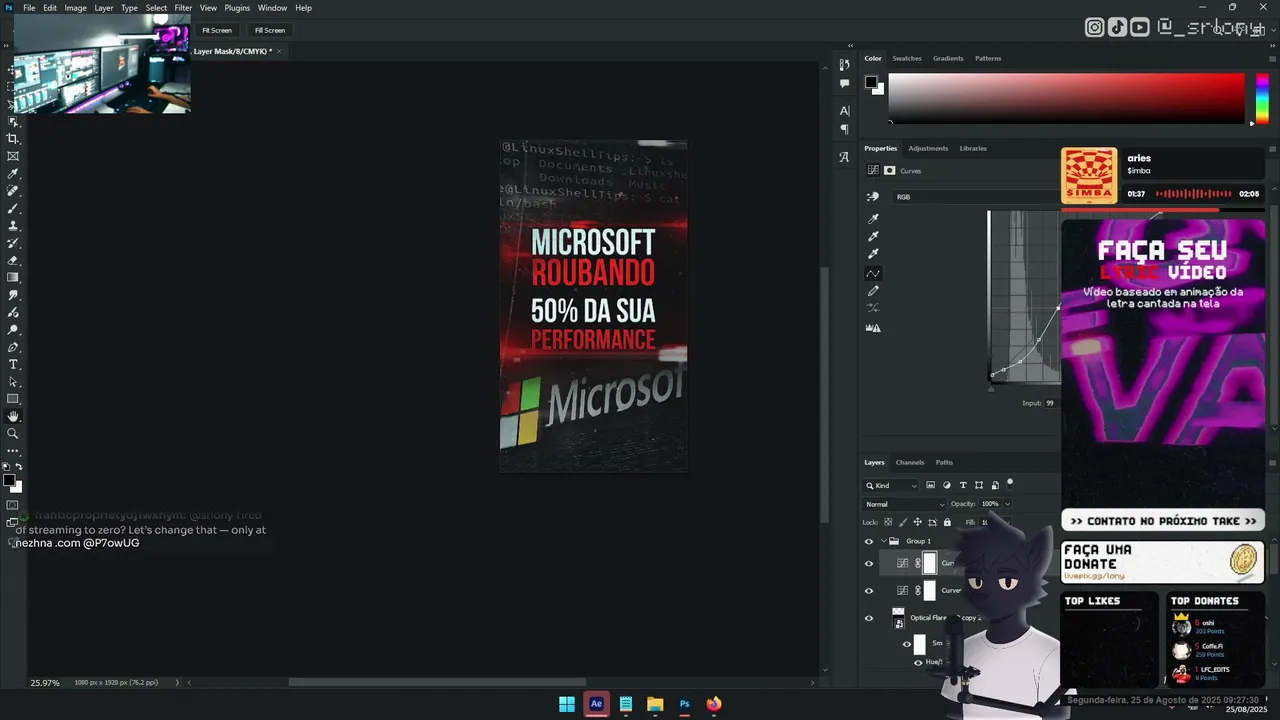Pick the set gray point eyedropper
The width and height of the screenshot is (1280, 720).
873,236
